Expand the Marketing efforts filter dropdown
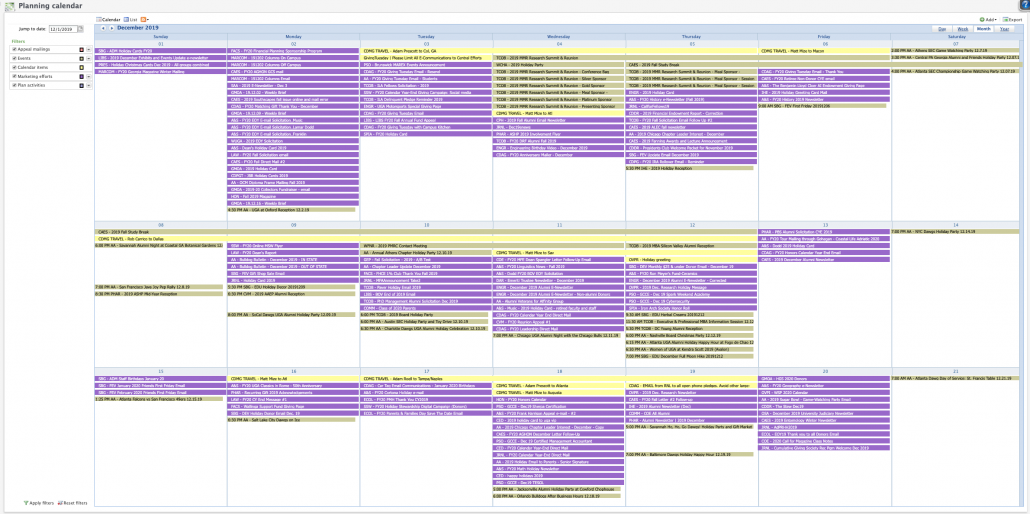The height and width of the screenshot is (514, 1030). 88,76
